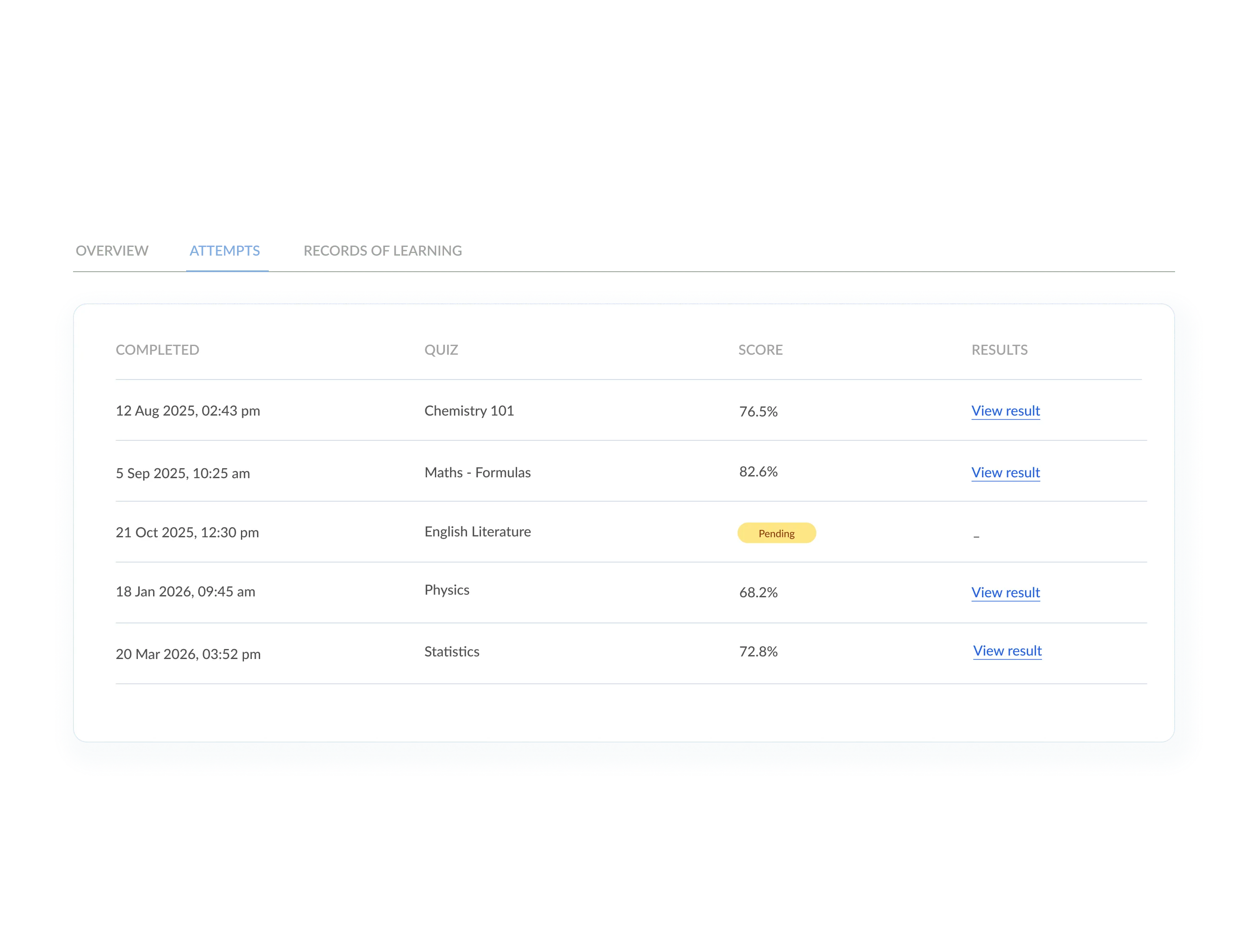Open the Statistics quiz result link
Screen dimensions: 1249x952
pyautogui.click(x=1007, y=651)
